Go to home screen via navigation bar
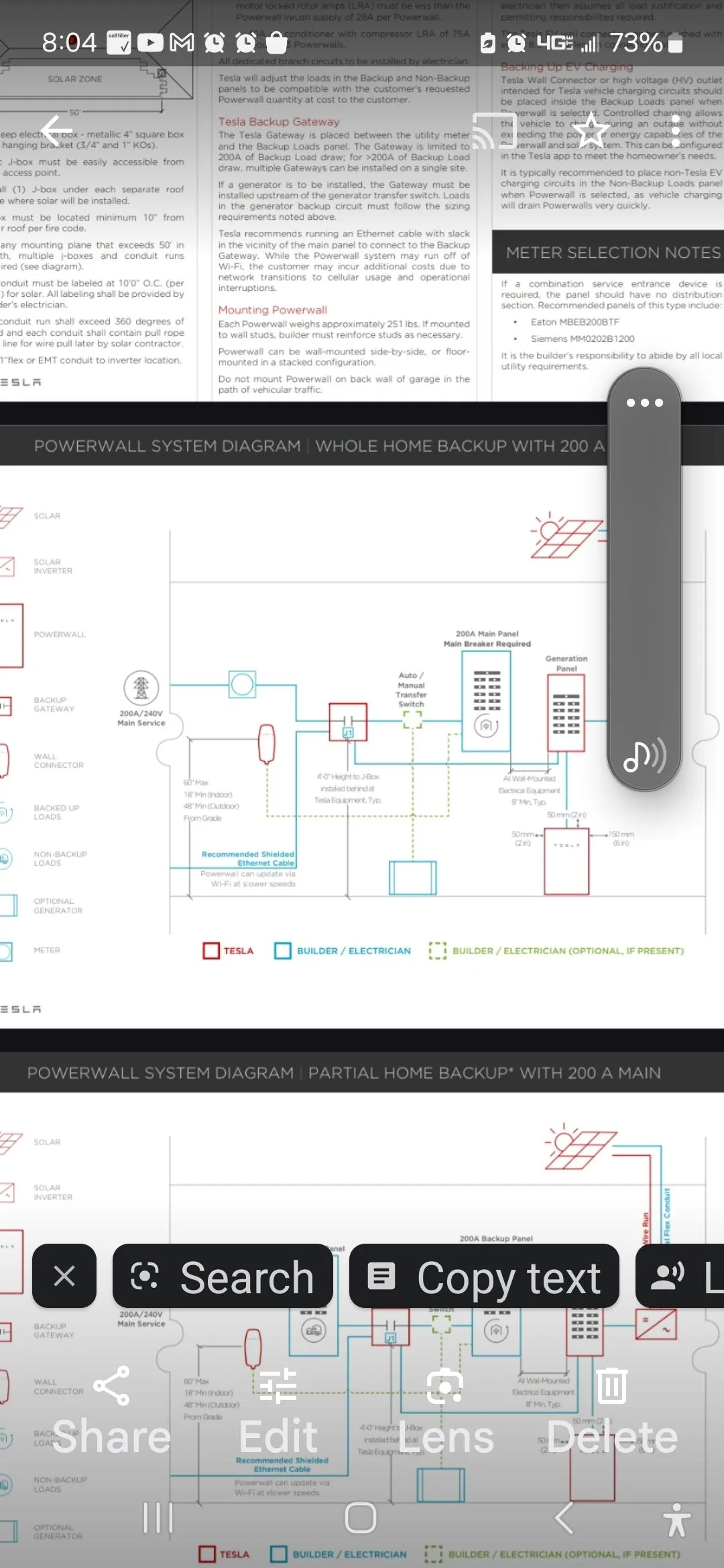The image size is (724, 1568). [361, 1518]
